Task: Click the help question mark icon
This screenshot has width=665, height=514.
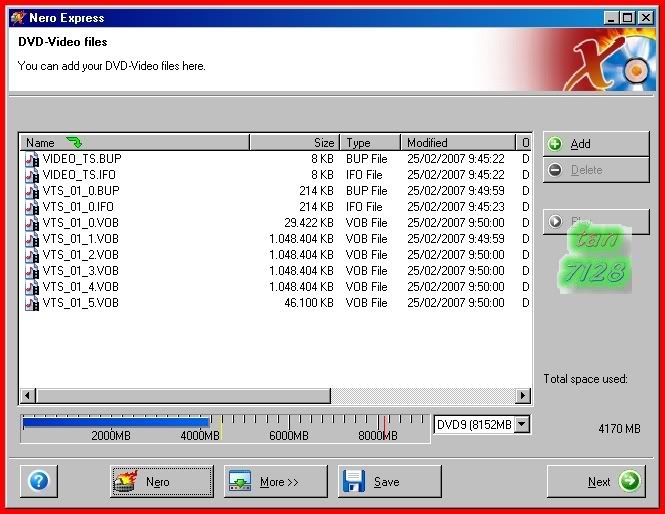Action: tap(39, 481)
